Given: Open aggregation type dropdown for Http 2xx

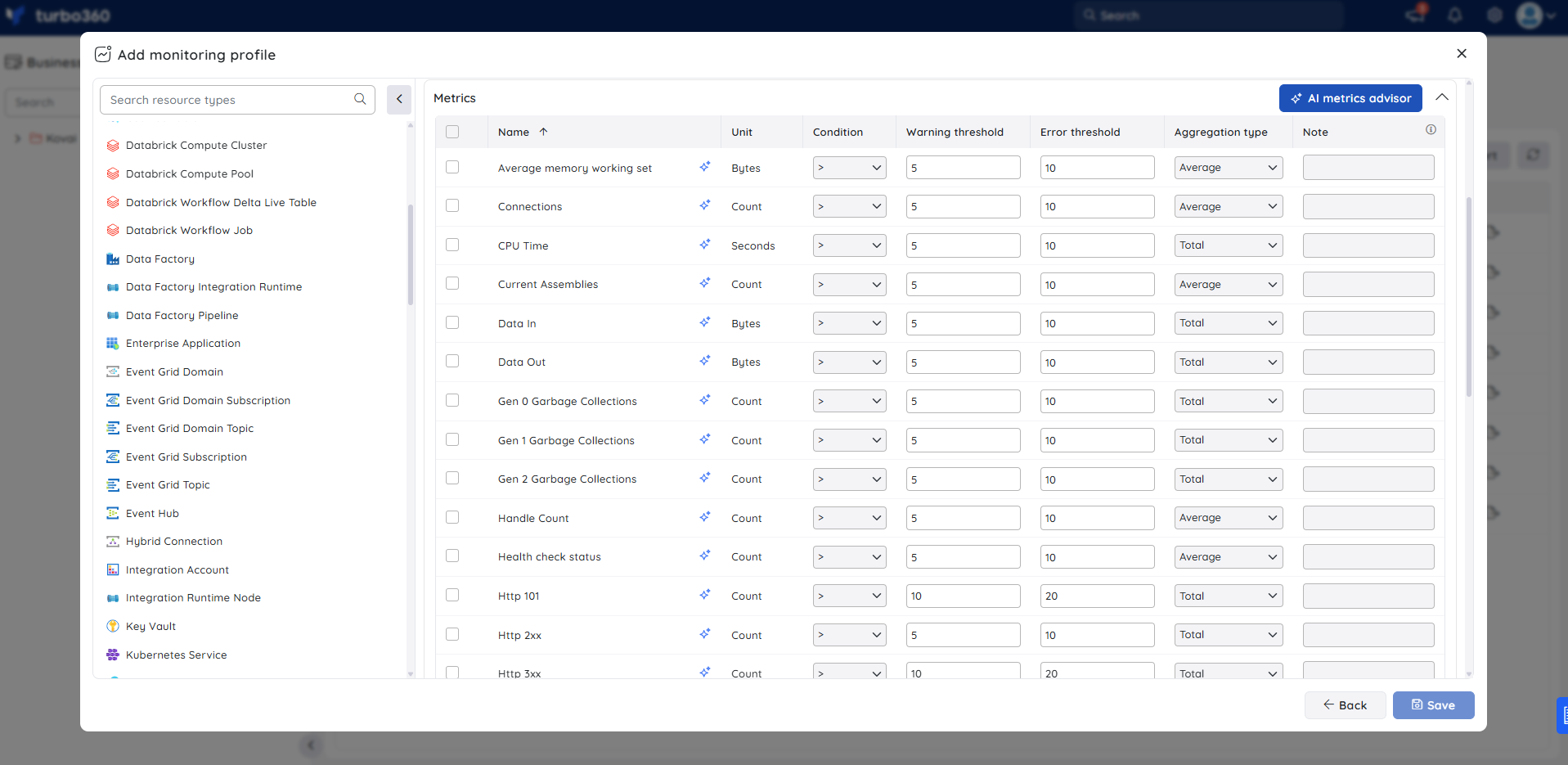Looking at the screenshot, I should point(1228,635).
